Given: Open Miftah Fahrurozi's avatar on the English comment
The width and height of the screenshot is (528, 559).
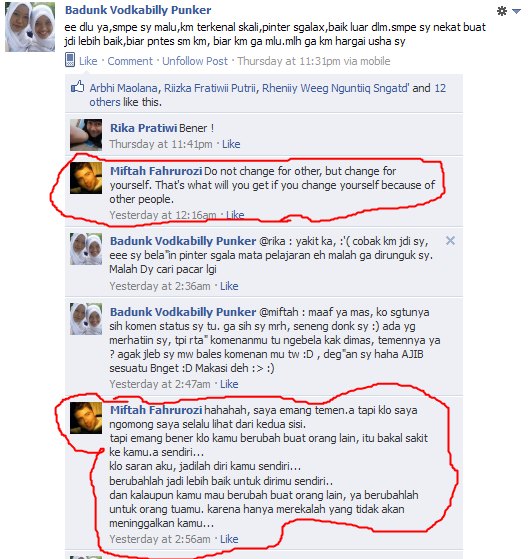Looking at the screenshot, I should pyautogui.click(x=86, y=178).
